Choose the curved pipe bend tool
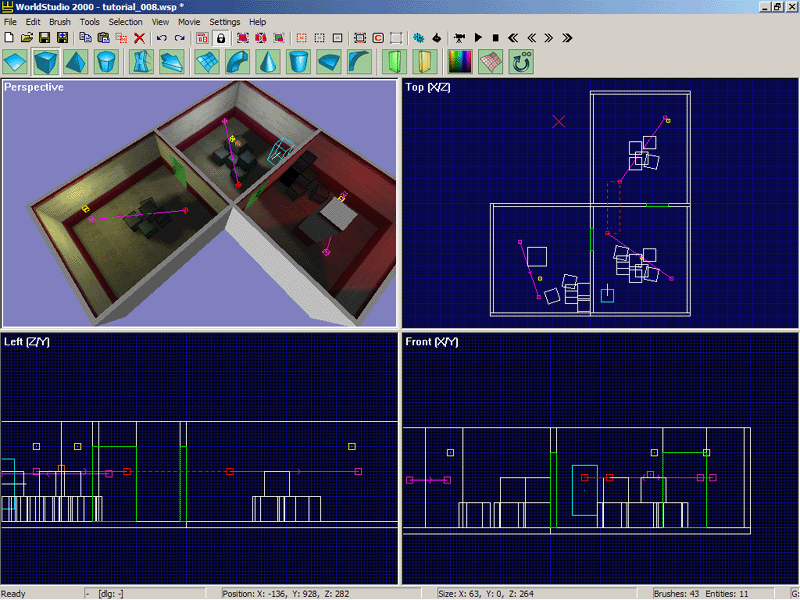Image resolution: width=800 pixels, height=600 pixels. [238, 62]
